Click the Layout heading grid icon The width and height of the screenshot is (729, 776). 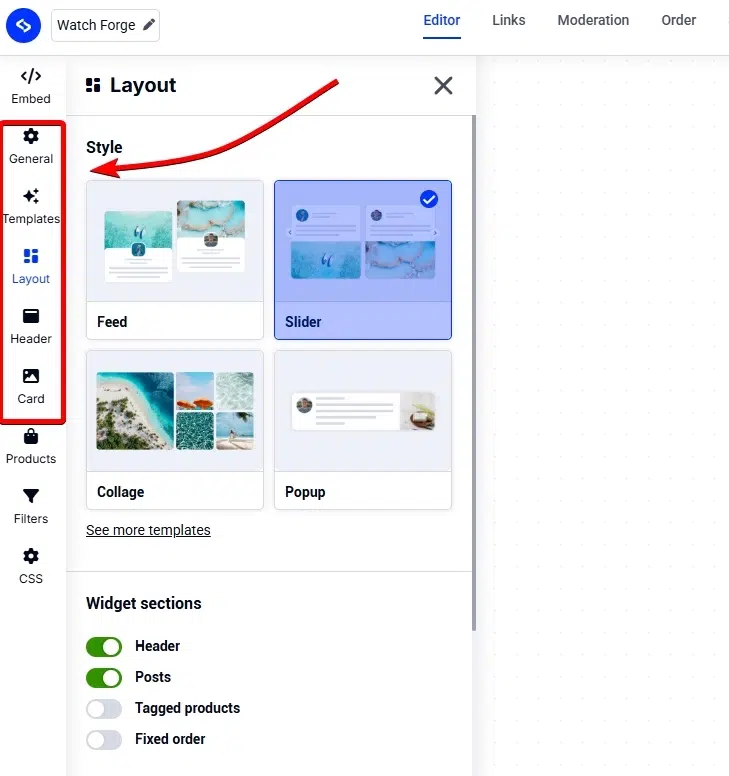pos(93,85)
